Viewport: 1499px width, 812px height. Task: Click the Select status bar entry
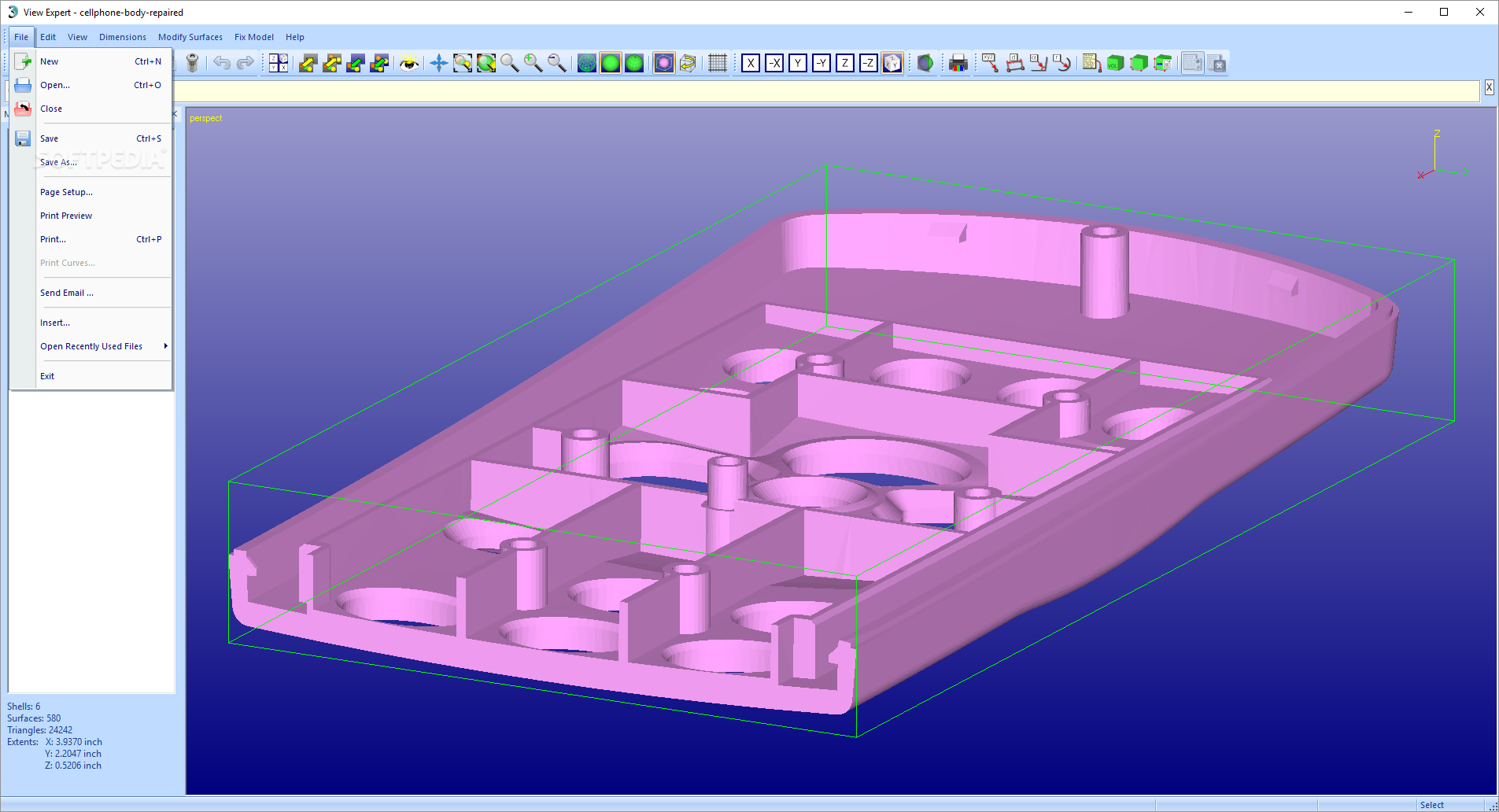tap(1432, 805)
